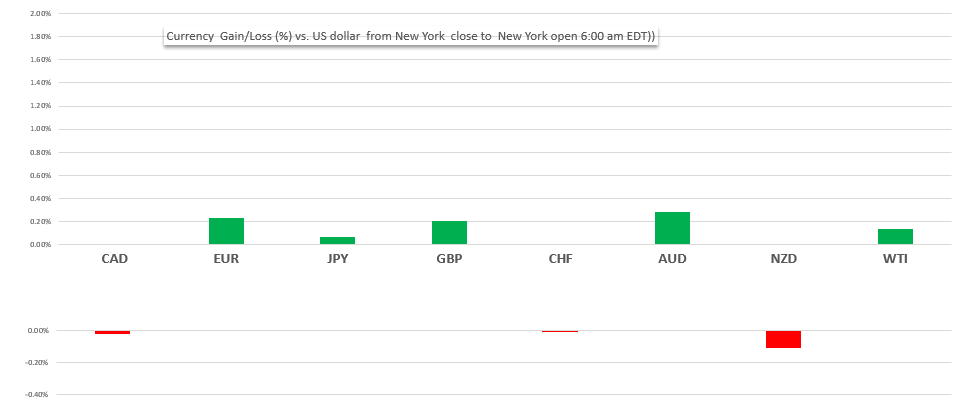Click the green GBP bar
The image size is (972, 415).
449,232
